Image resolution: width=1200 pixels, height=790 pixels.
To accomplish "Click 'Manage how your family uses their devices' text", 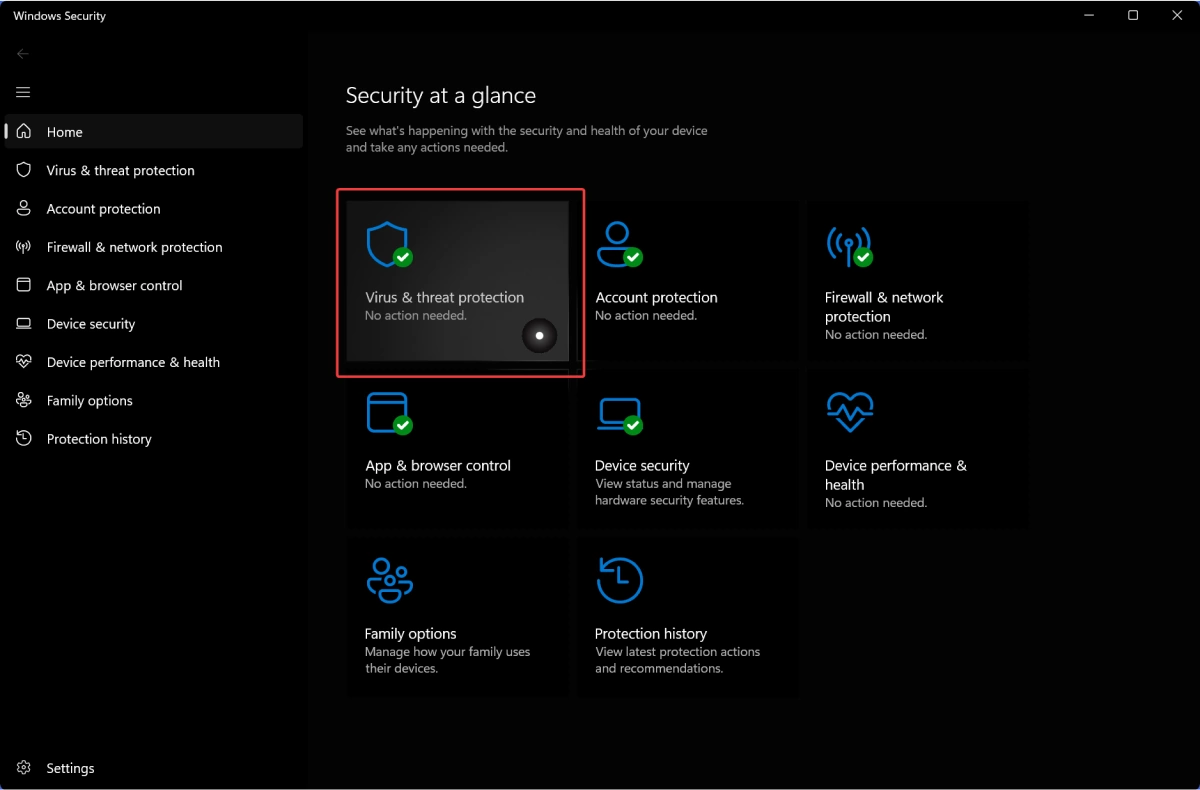I will [x=448, y=660].
